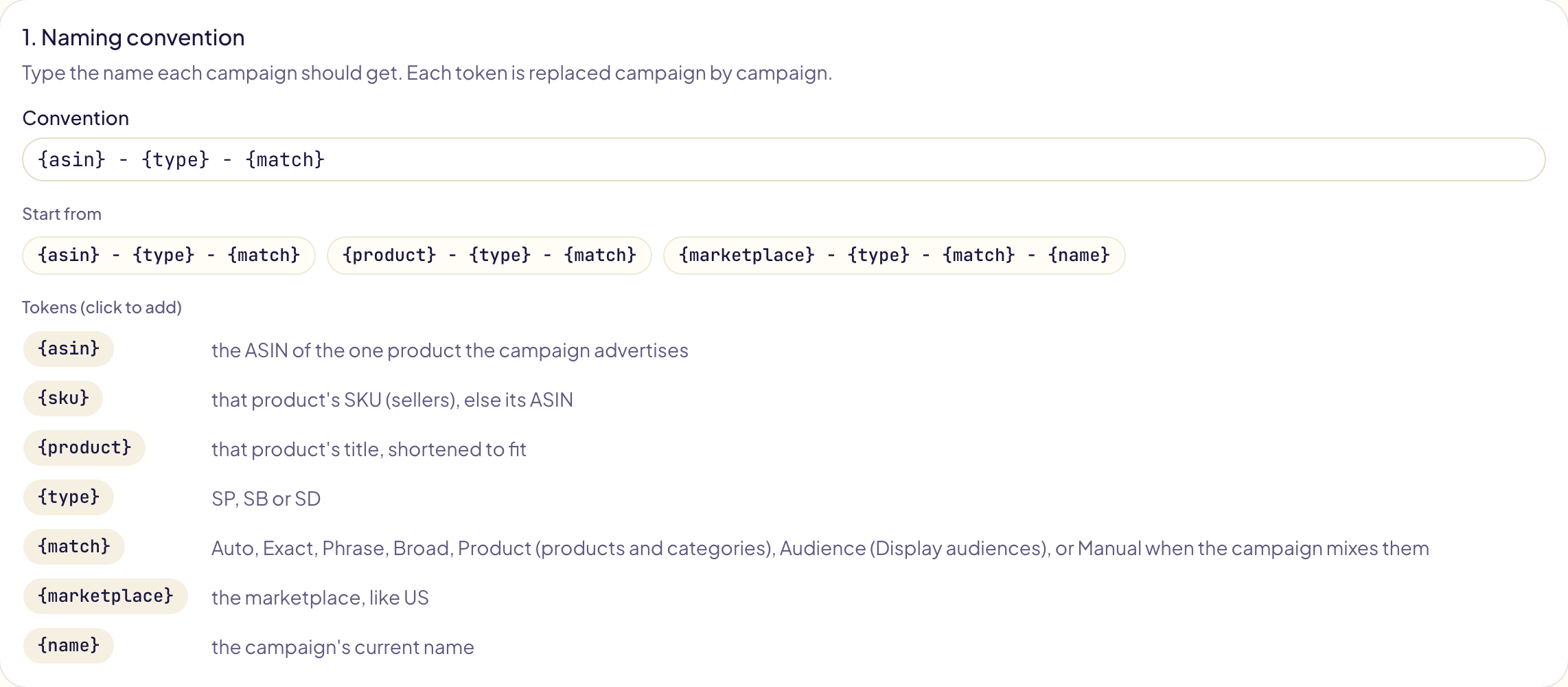The image size is (1568, 687).
Task: Pick the {marketplace} - {type} - {match} - {name} preset
Action: 894,256
